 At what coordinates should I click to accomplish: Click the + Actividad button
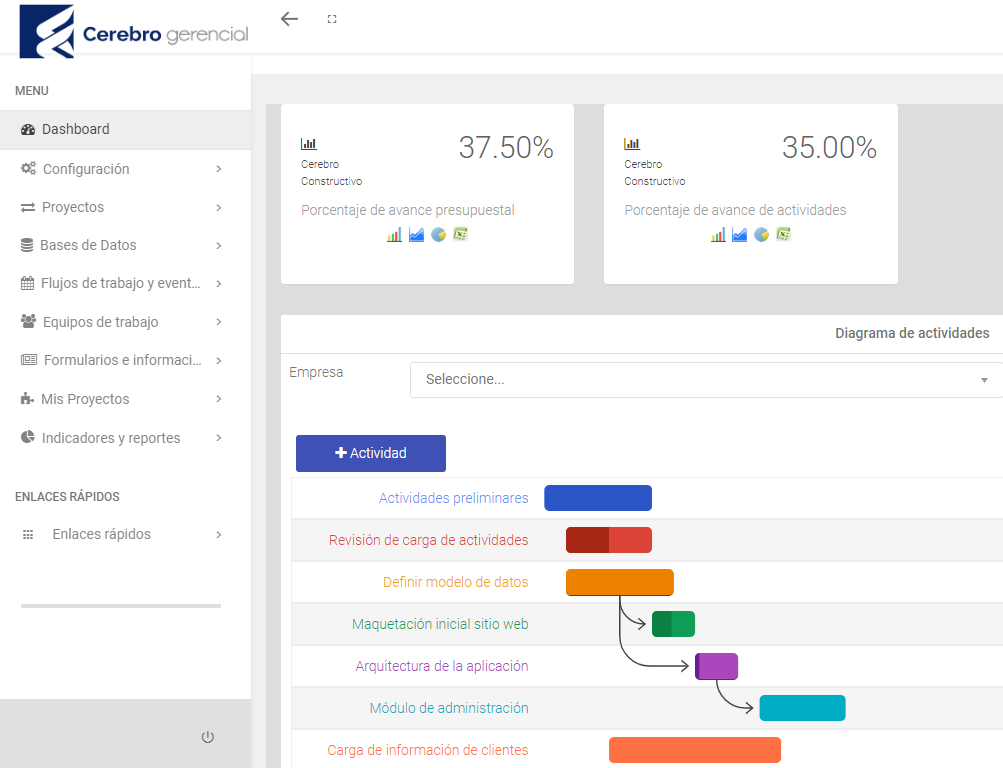pyautogui.click(x=371, y=453)
